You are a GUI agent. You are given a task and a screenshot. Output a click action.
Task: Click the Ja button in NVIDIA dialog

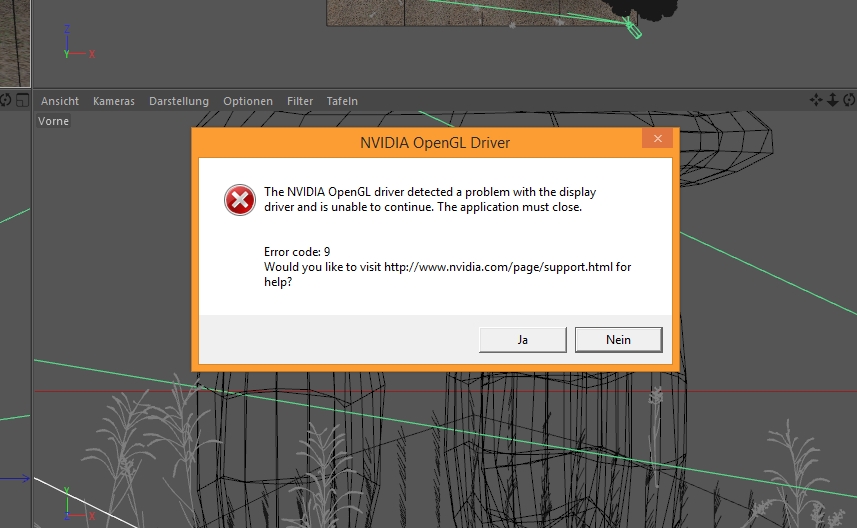pos(523,340)
